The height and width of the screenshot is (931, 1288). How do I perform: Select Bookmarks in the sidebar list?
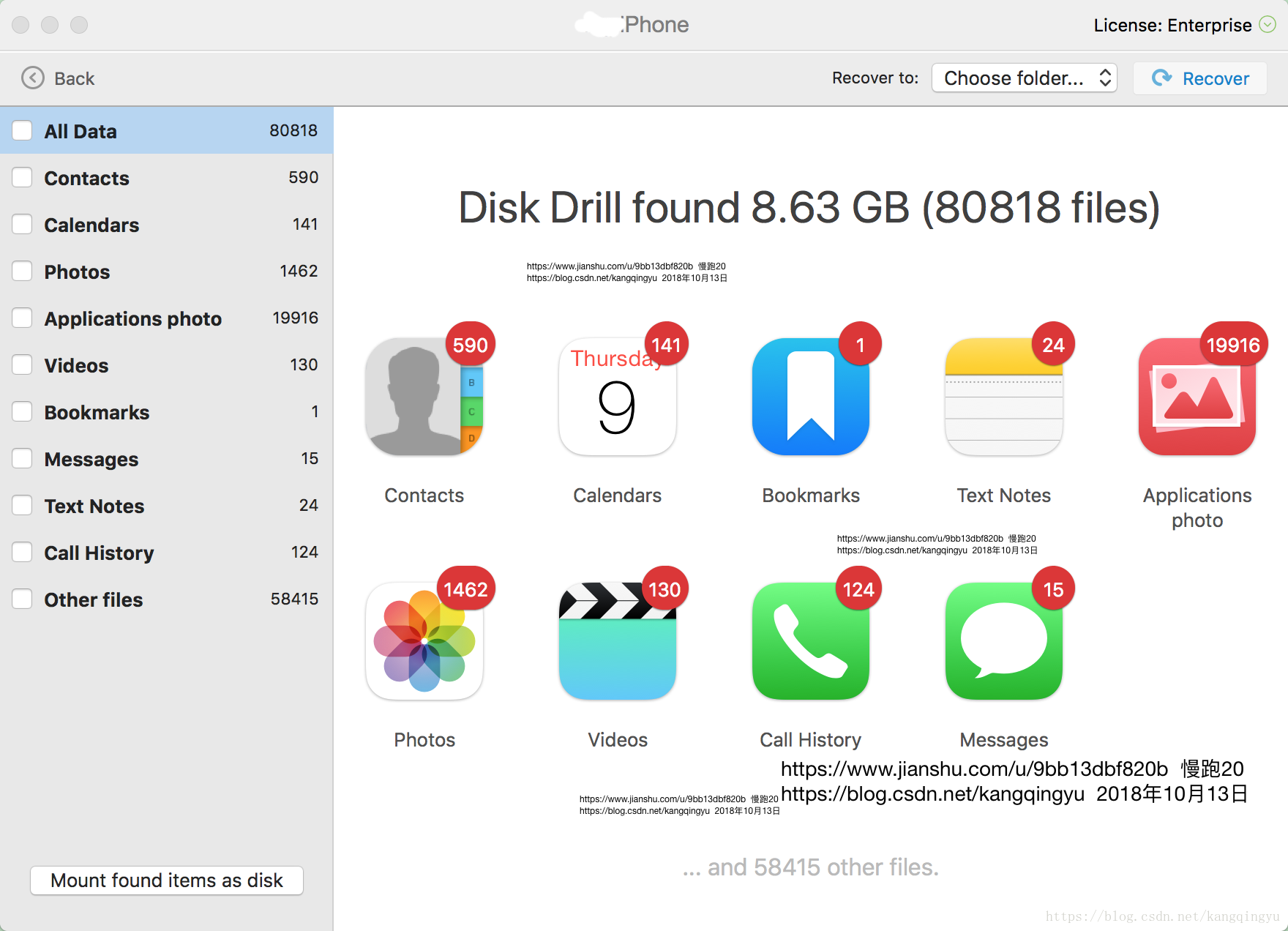coord(166,411)
